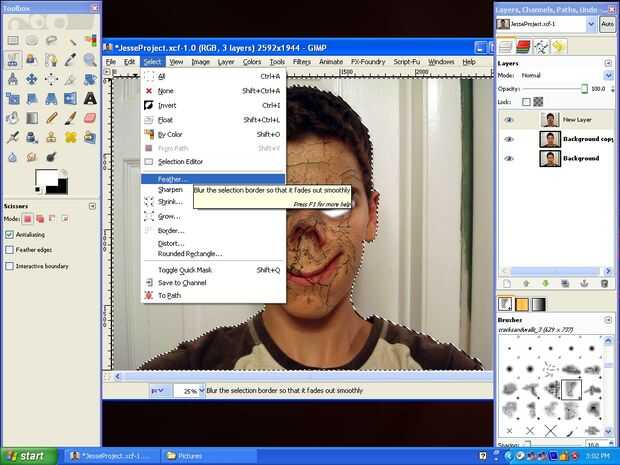Image resolution: width=620 pixels, height=465 pixels.
Task: Select the Foreground Select tool
Action: click(x=32, y=59)
